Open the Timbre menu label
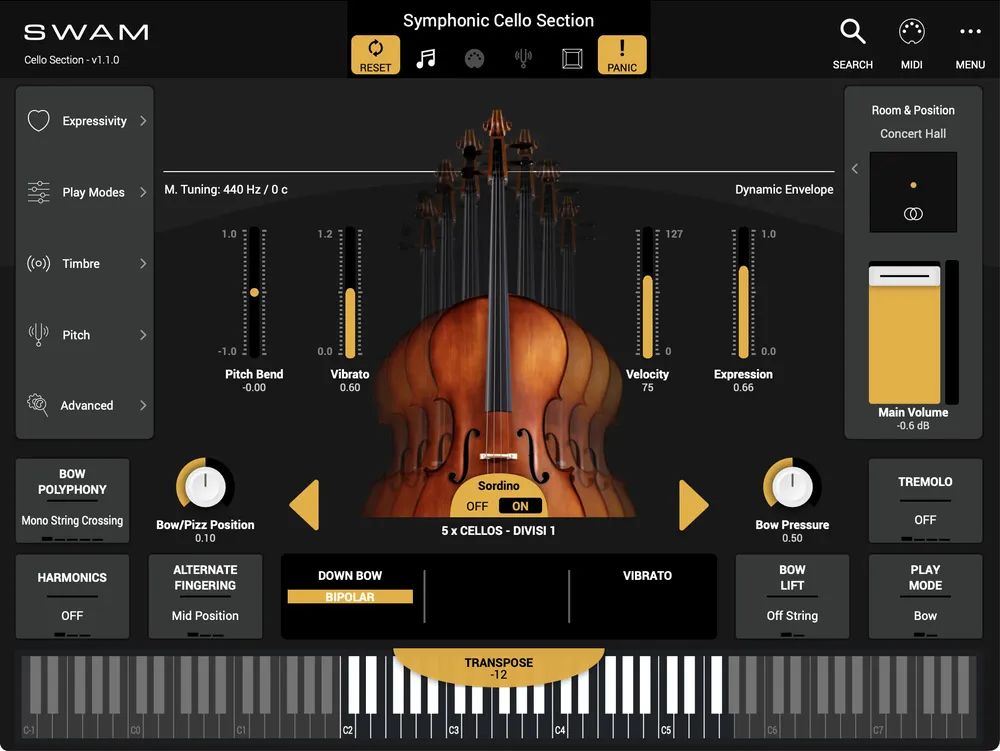The height and width of the screenshot is (751, 1000). tap(81, 263)
